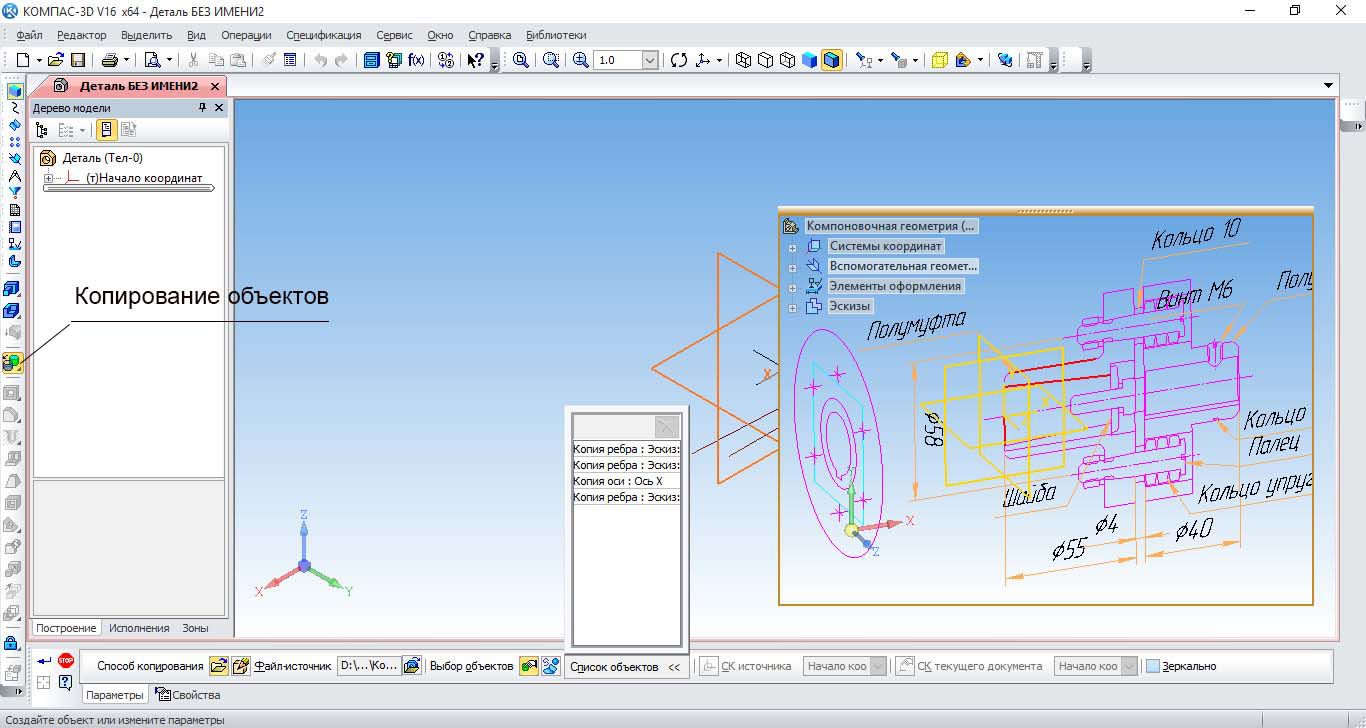Screen dimensions: 1366x728
Task: Open Print Preview magnifier-page icon
Action: [152, 60]
